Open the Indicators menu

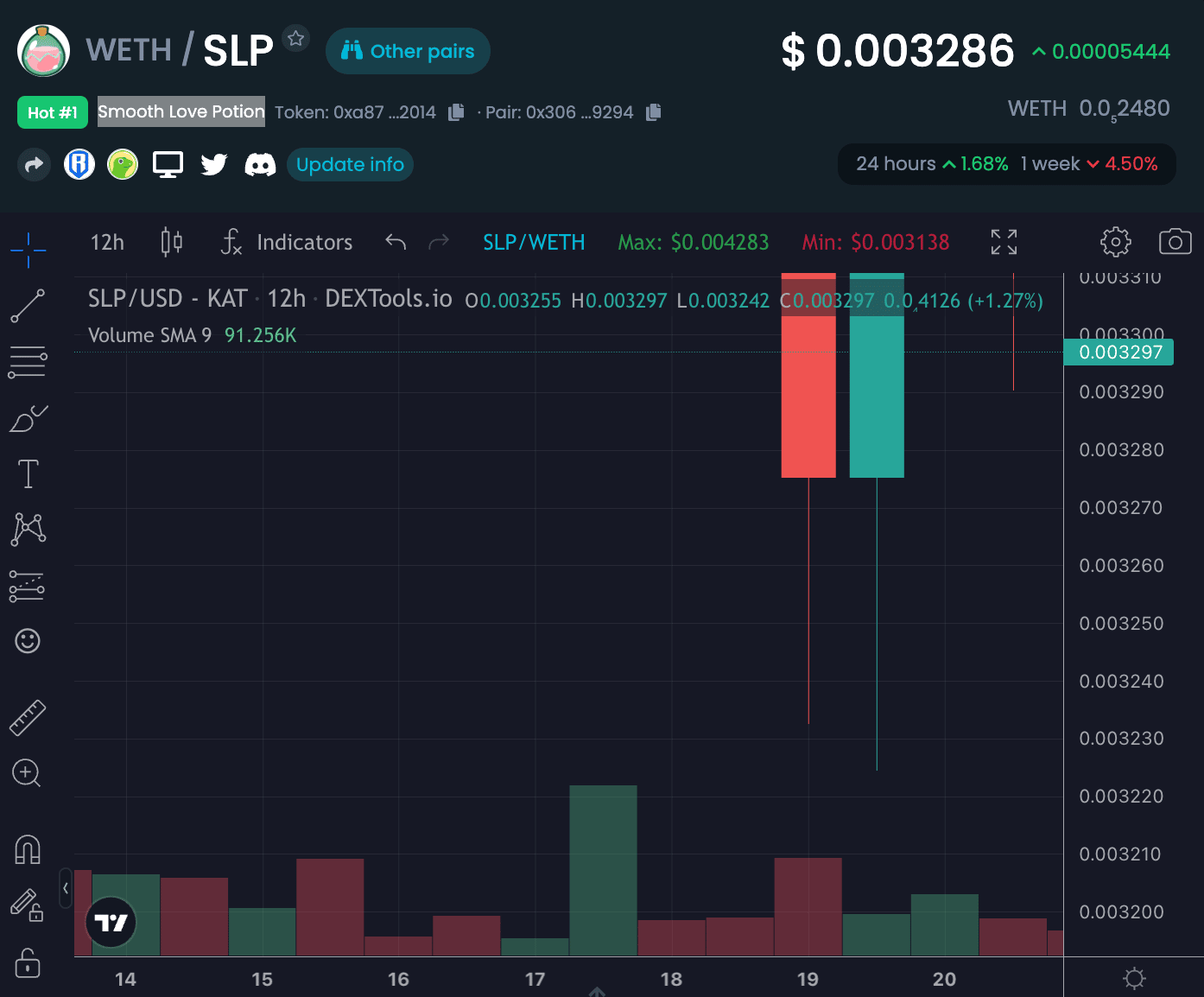pos(288,242)
